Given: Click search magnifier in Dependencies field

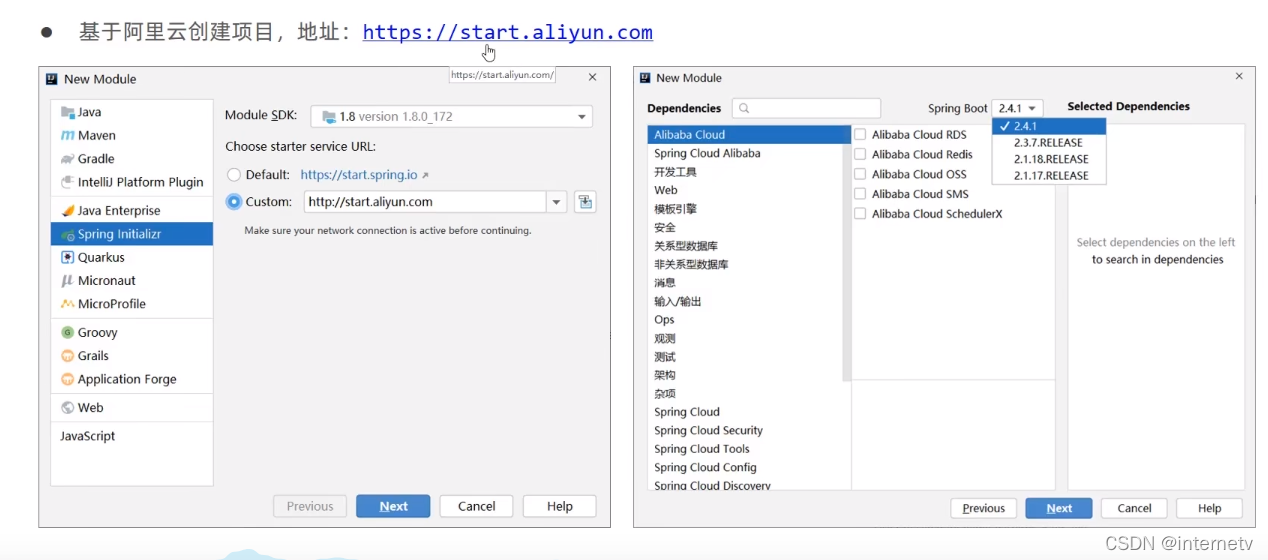Looking at the screenshot, I should point(745,108).
